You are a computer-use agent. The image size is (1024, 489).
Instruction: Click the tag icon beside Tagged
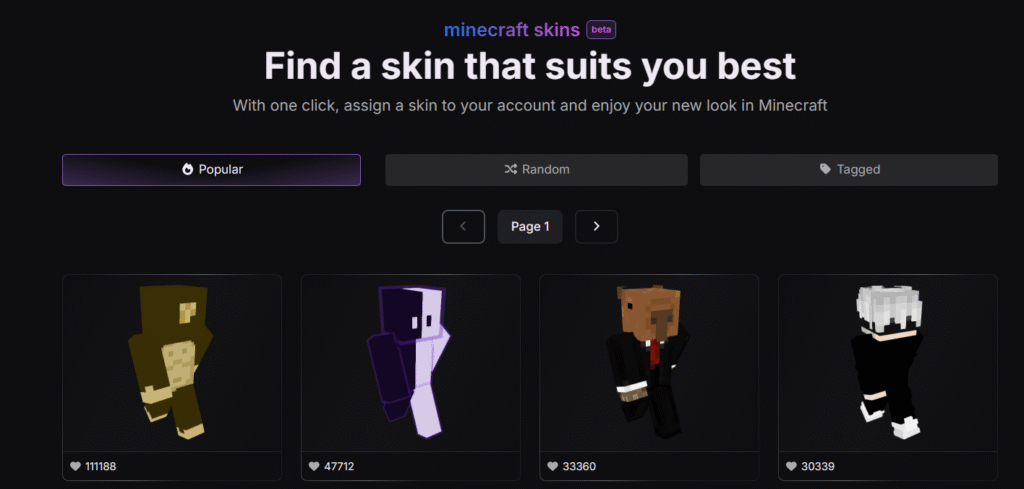pos(825,170)
